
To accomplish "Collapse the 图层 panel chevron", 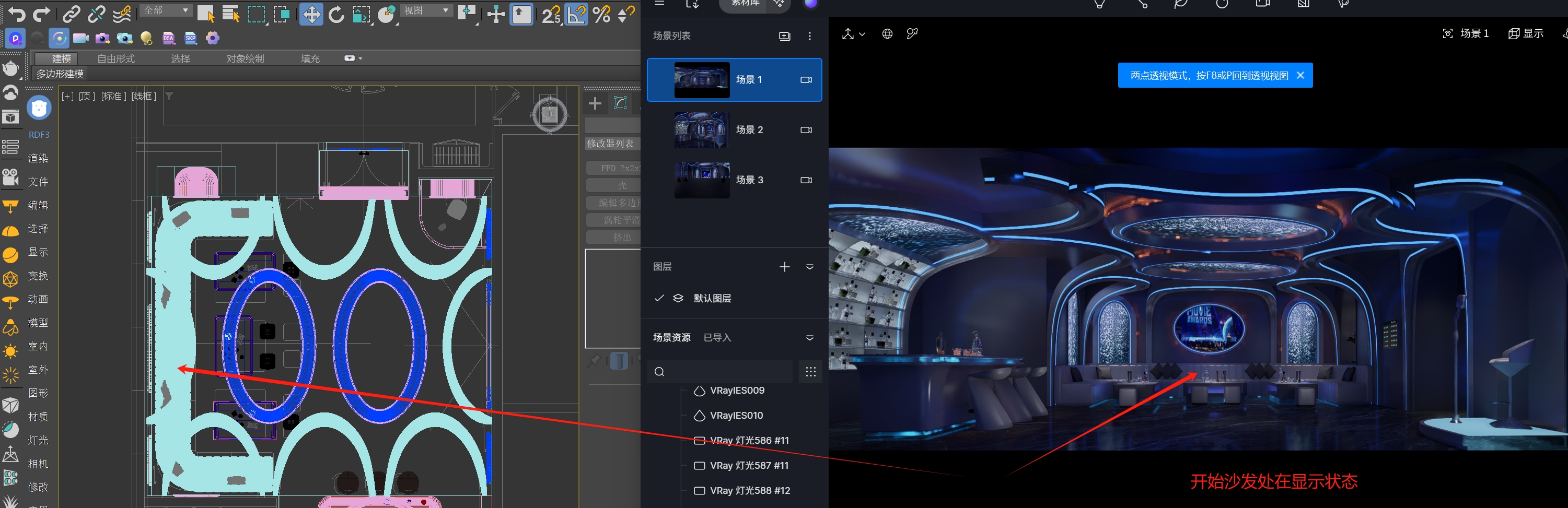I will (x=809, y=266).
